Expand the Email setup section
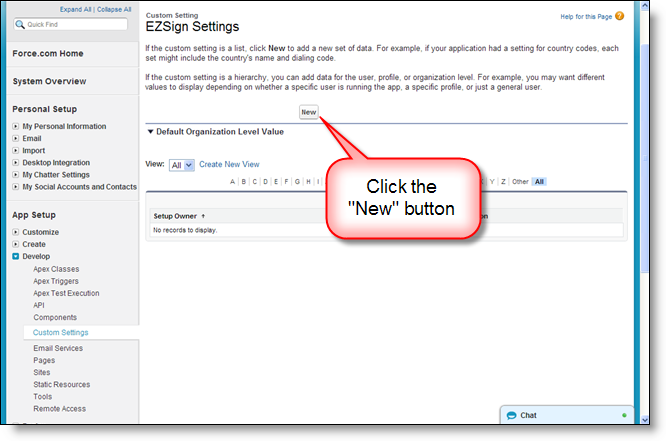This screenshot has height=441, width=666. click(x=16, y=138)
